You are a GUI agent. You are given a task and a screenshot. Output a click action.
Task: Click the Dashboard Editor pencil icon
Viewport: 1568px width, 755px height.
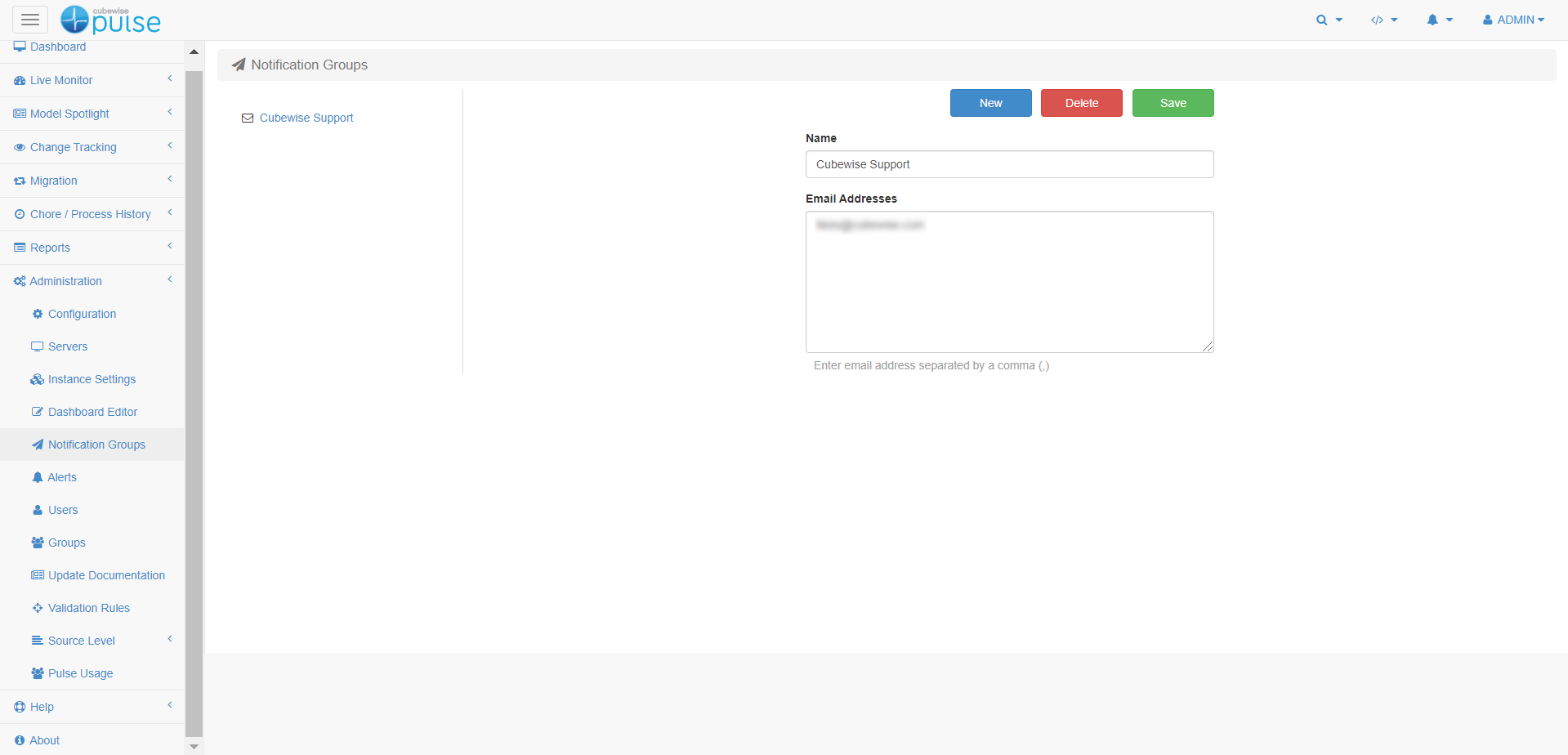[x=37, y=412]
